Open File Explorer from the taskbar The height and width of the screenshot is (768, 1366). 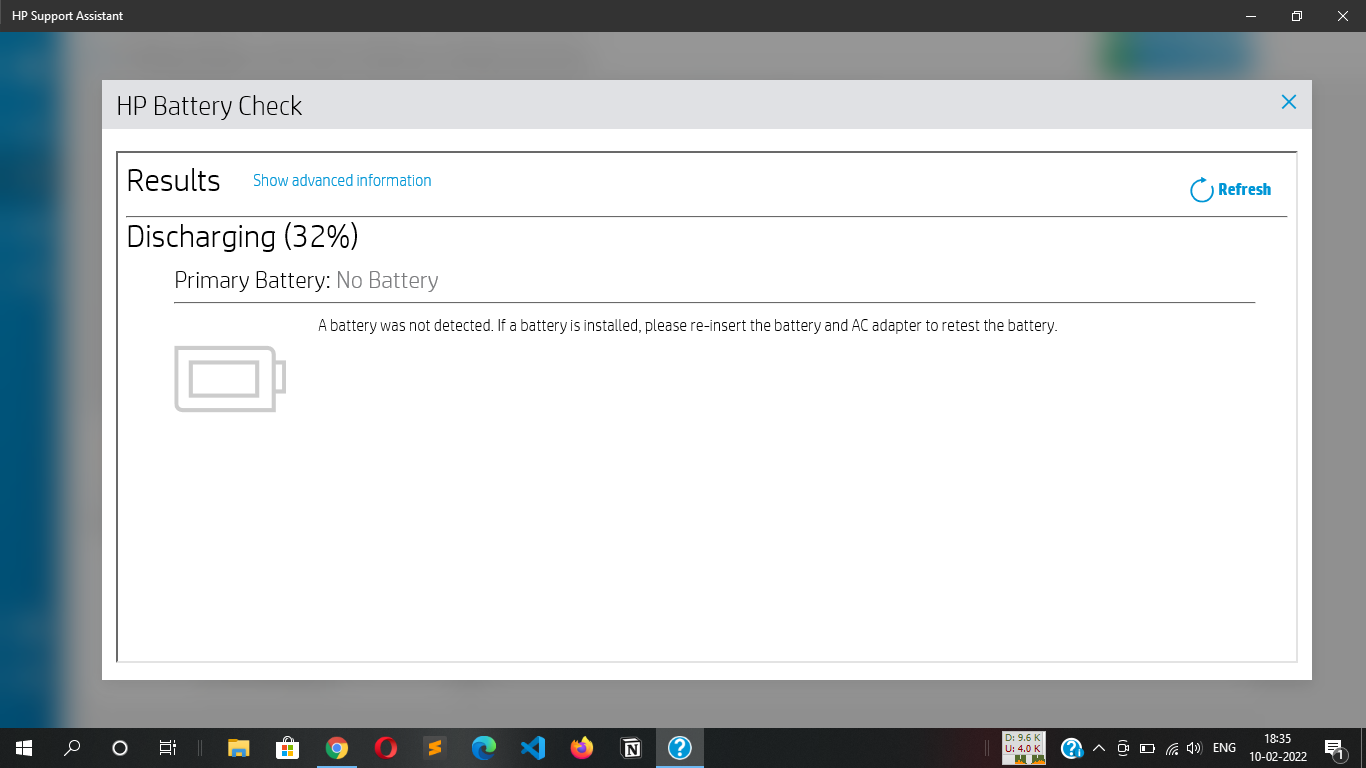238,747
